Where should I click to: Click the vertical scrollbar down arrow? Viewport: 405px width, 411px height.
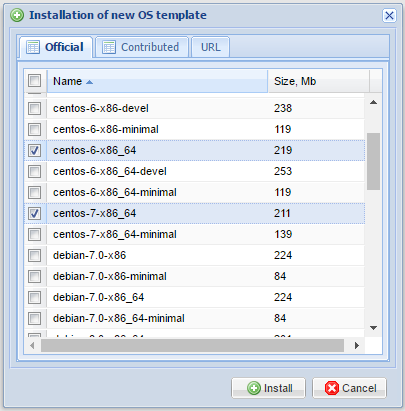pyautogui.click(x=373, y=328)
